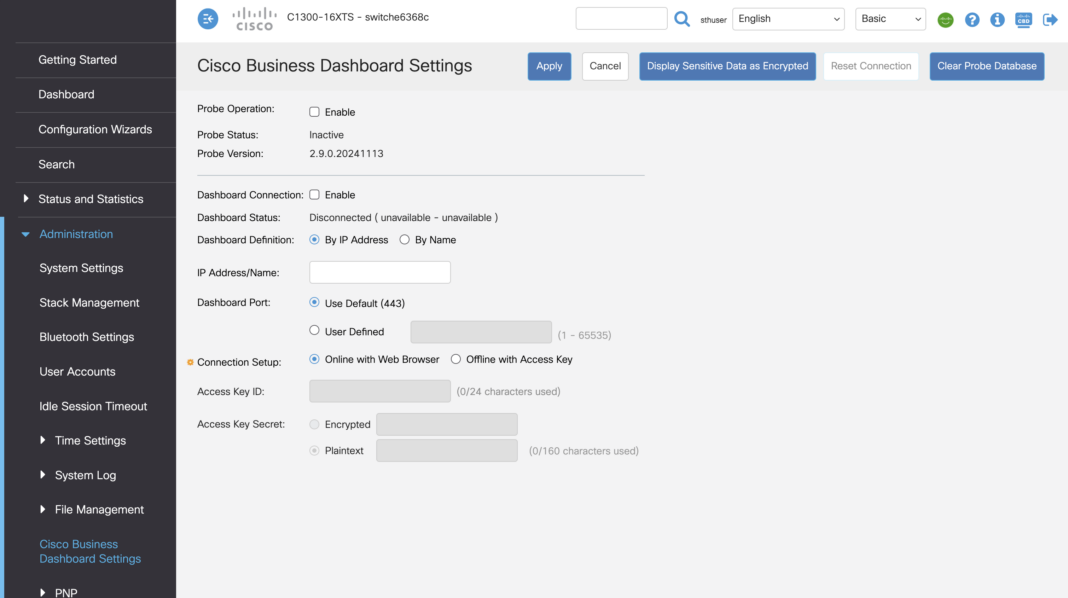Expand the Status and Statistics arrow
Screen dimensions: 1068x598
26,199
